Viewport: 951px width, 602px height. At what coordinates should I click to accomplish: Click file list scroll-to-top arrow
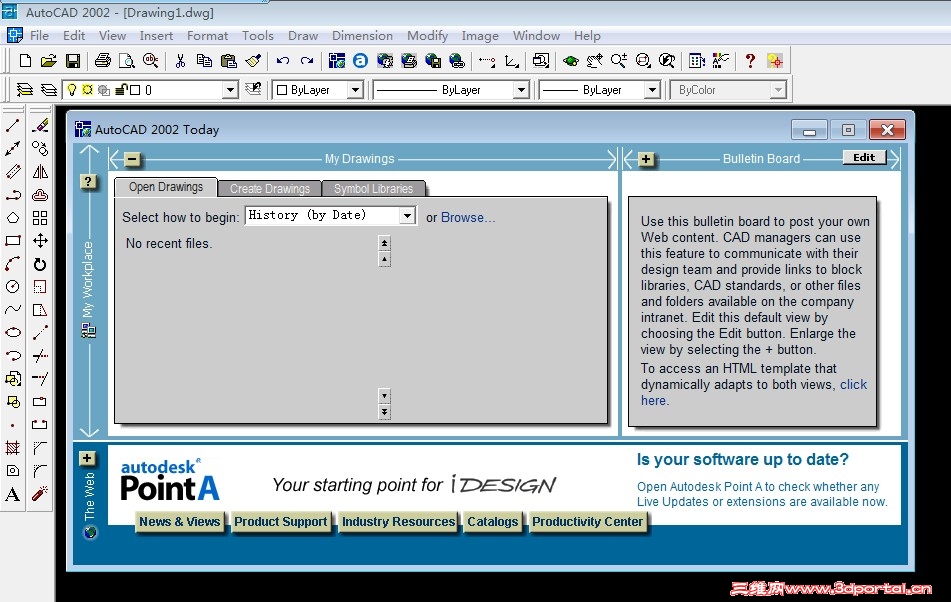coord(385,242)
